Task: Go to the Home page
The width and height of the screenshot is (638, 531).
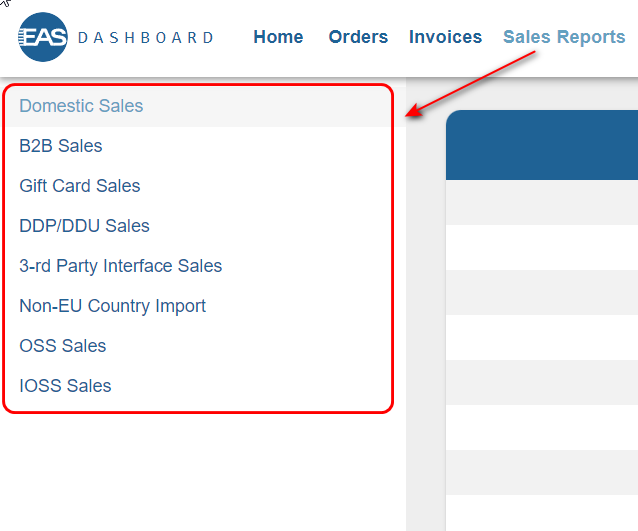Action: pos(278,37)
